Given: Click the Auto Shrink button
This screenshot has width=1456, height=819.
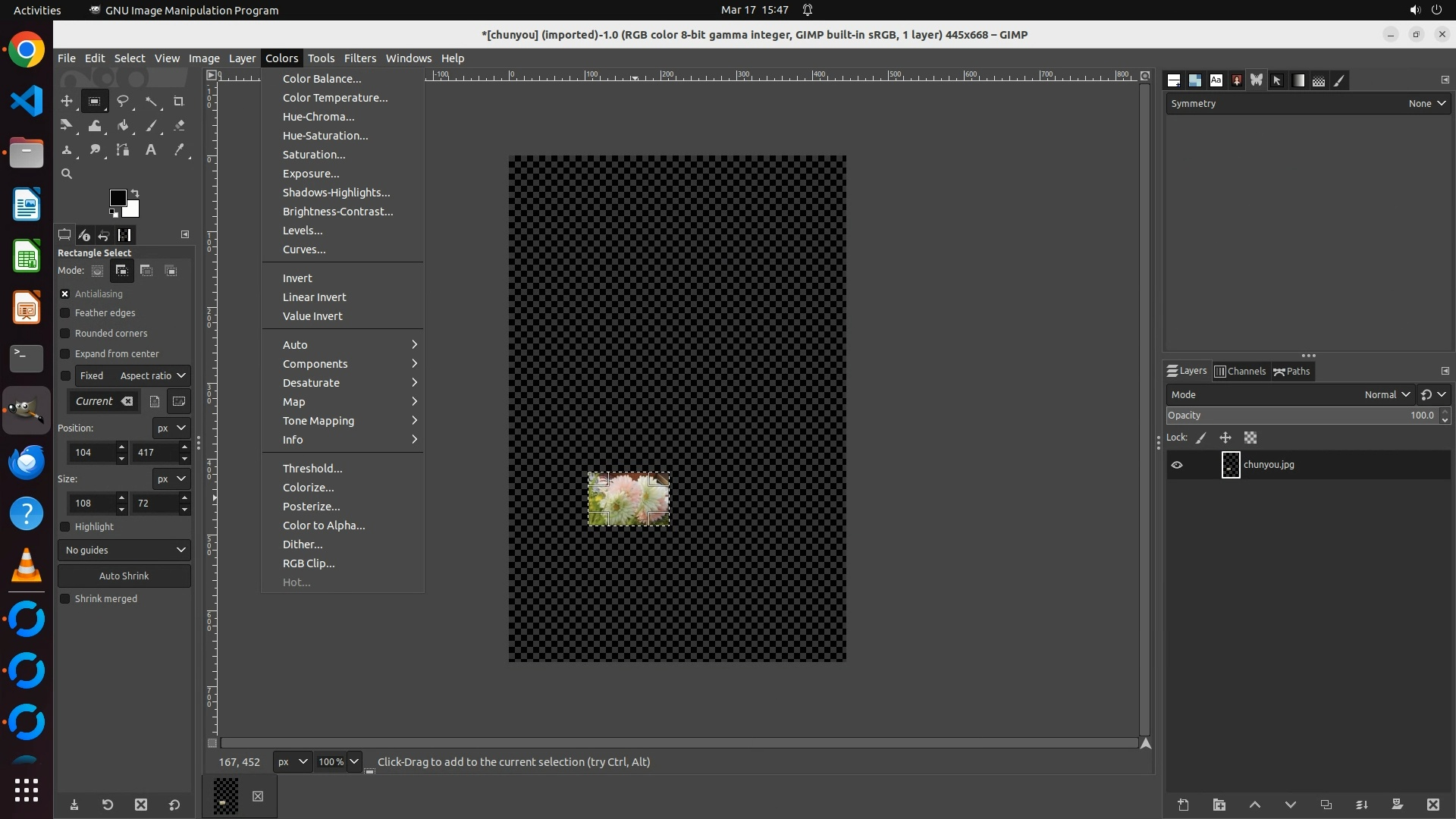Looking at the screenshot, I should click(x=124, y=576).
